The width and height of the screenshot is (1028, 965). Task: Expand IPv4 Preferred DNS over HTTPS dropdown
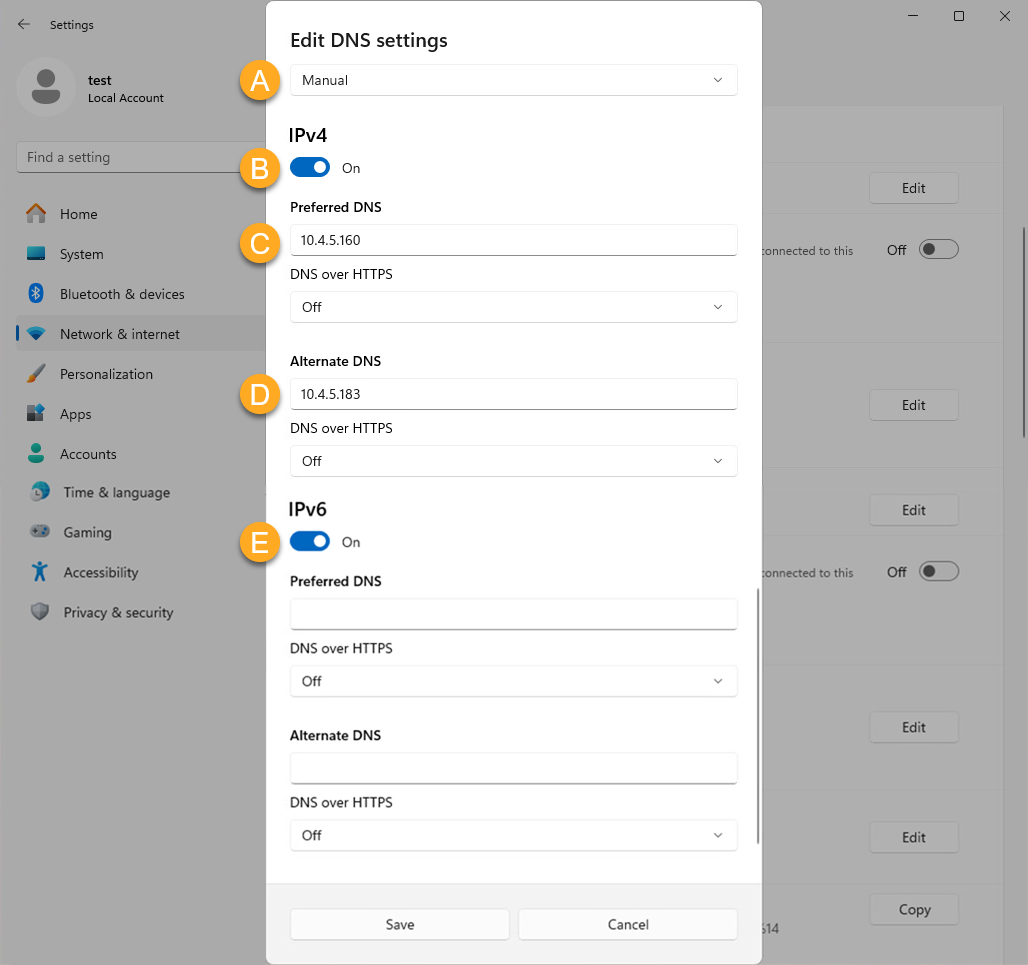pos(513,307)
